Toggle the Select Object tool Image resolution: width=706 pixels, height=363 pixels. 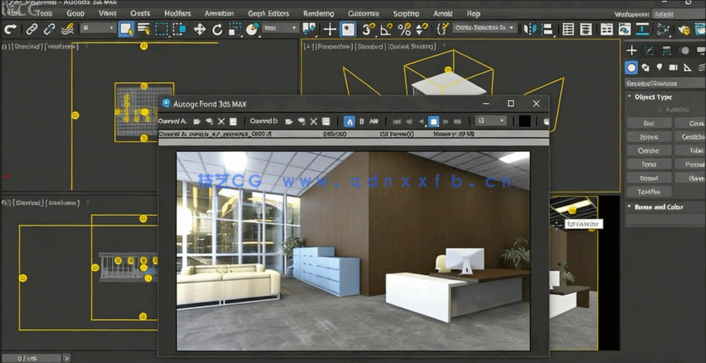tap(126, 29)
